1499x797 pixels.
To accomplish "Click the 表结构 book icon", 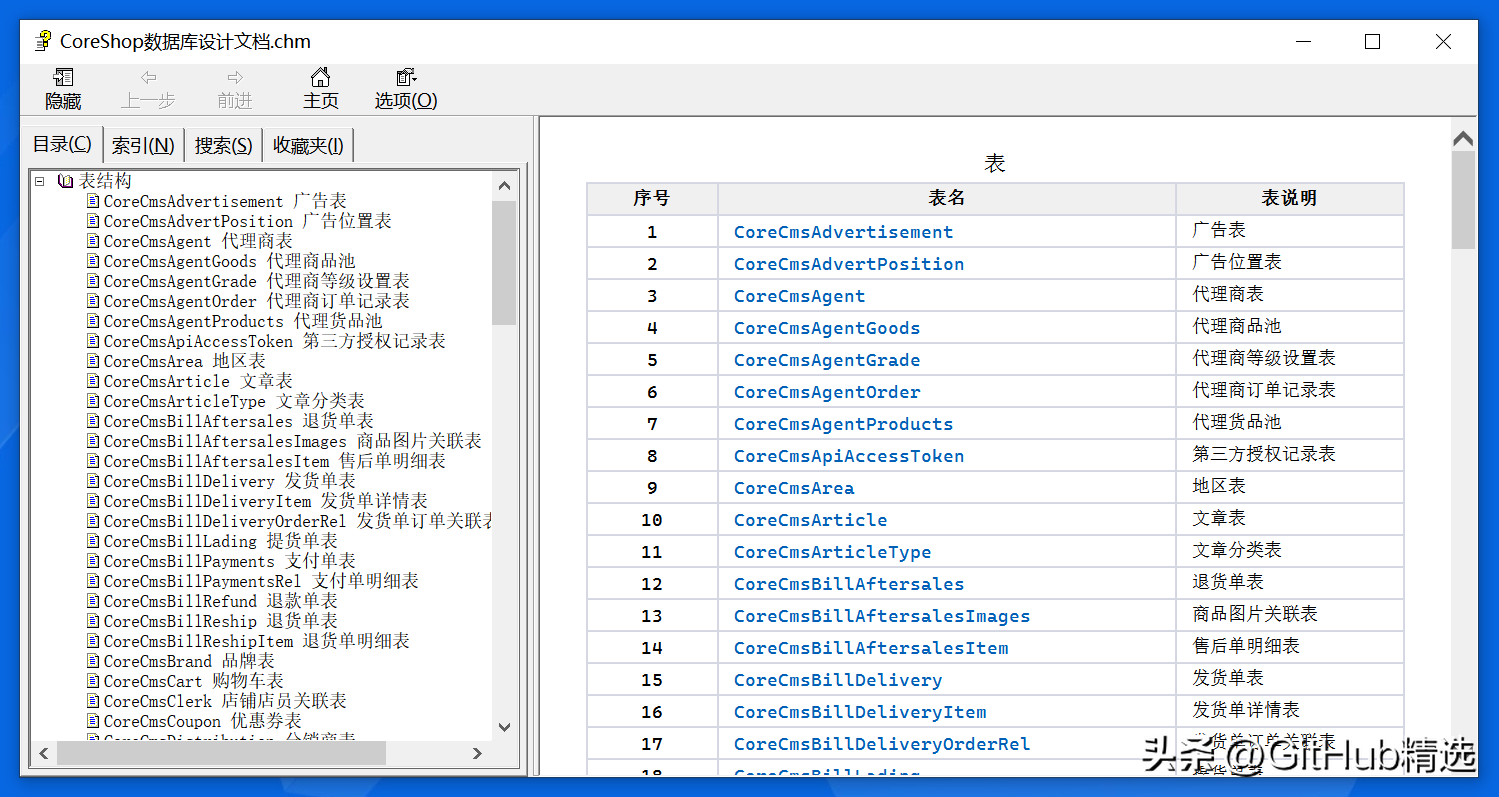I will pos(66,181).
